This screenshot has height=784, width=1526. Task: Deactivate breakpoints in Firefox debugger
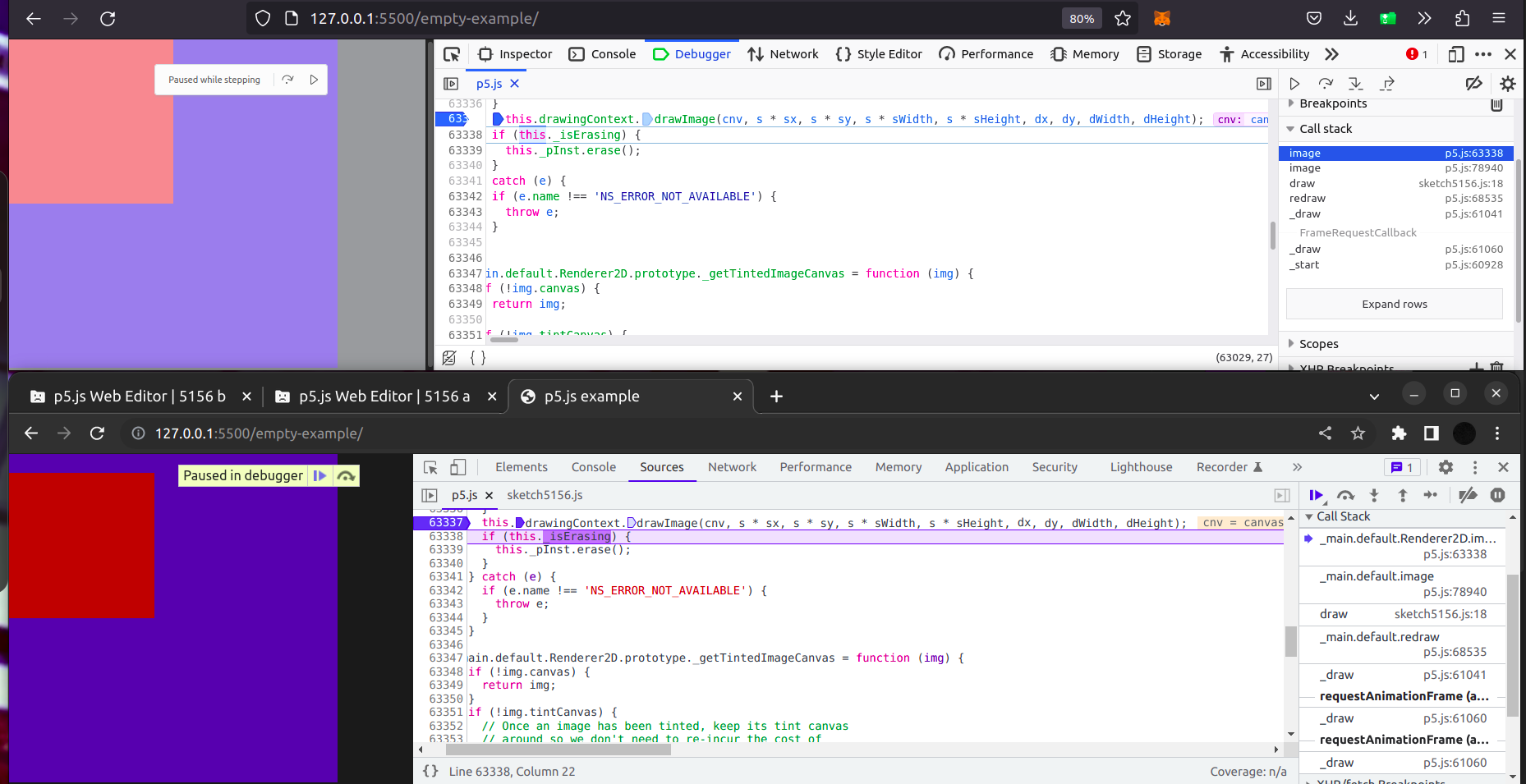tap(1474, 84)
